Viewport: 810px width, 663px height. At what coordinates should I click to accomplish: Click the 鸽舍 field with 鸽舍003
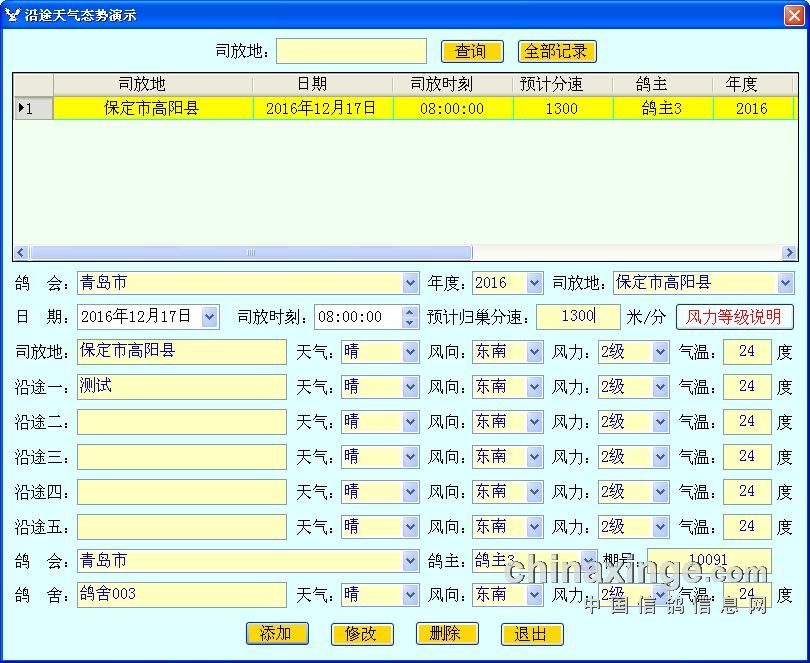pyautogui.click(x=182, y=595)
